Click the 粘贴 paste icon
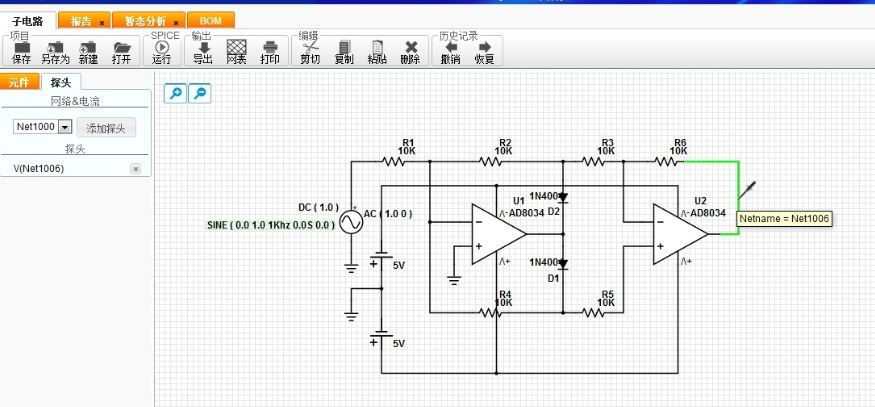 pyautogui.click(x=378, y=48)
